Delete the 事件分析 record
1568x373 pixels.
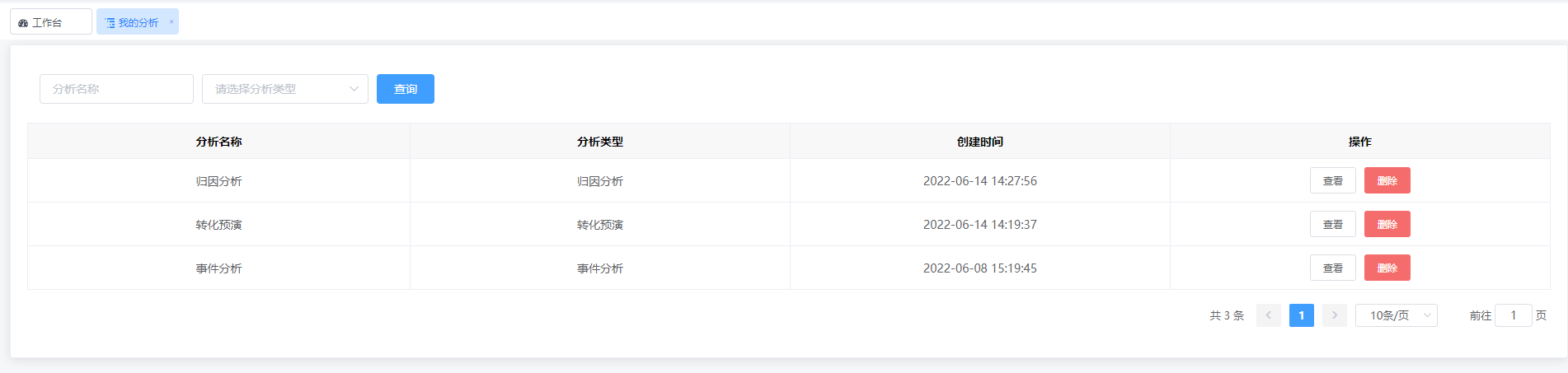[1387, 268]
